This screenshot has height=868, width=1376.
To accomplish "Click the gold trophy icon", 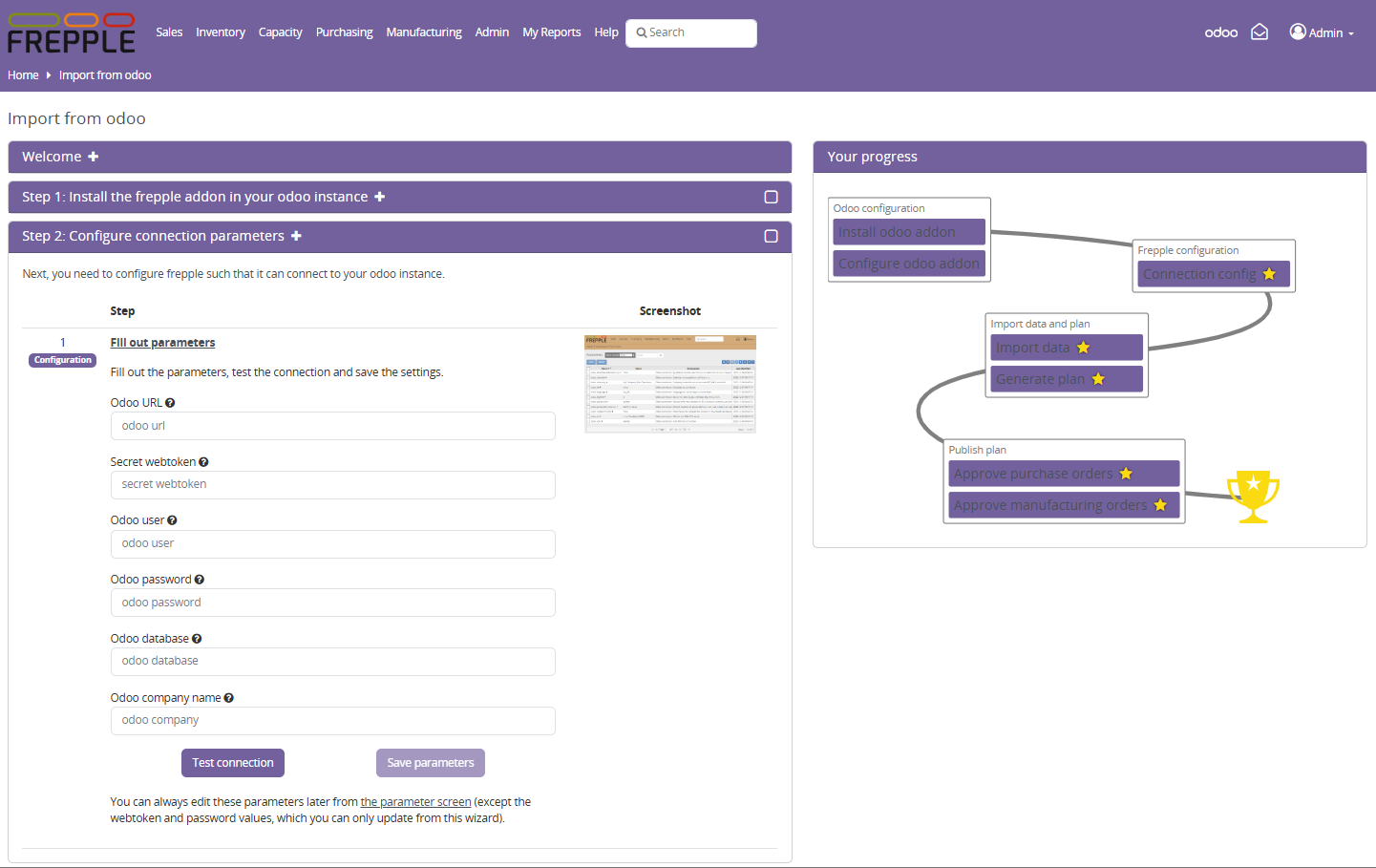I will click(x=1253, y=497).
